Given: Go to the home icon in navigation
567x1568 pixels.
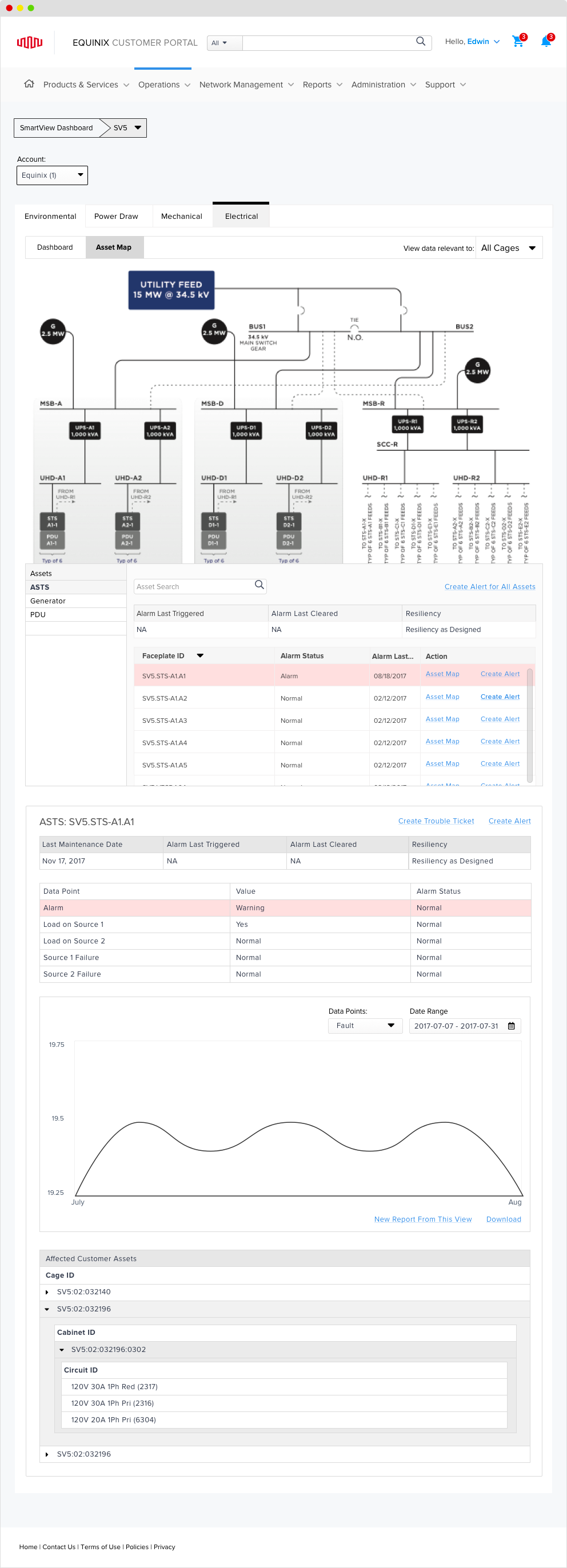Looking at the screenshot, I should (x=29, y=84).
